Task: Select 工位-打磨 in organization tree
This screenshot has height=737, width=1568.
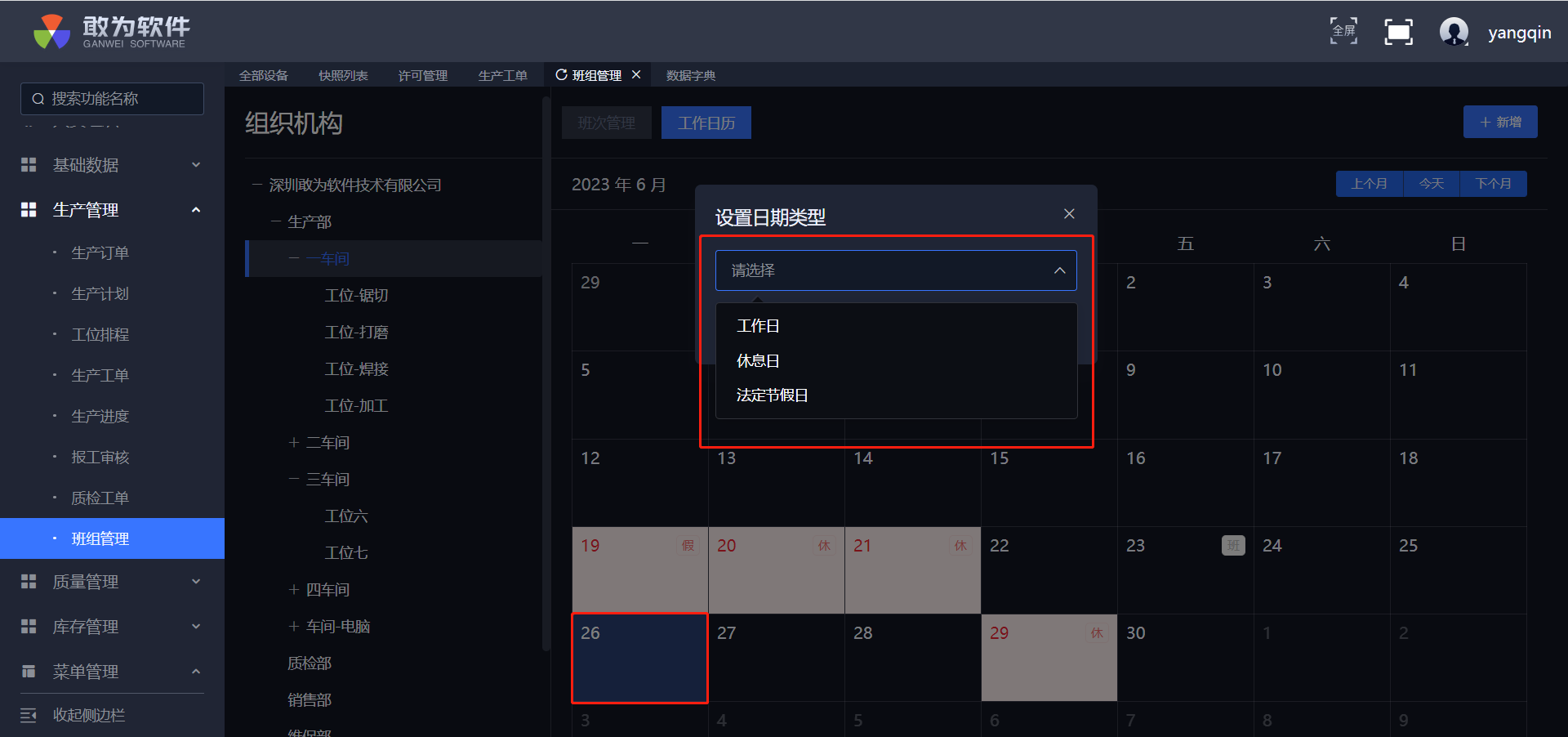Action: coord(357,333)
